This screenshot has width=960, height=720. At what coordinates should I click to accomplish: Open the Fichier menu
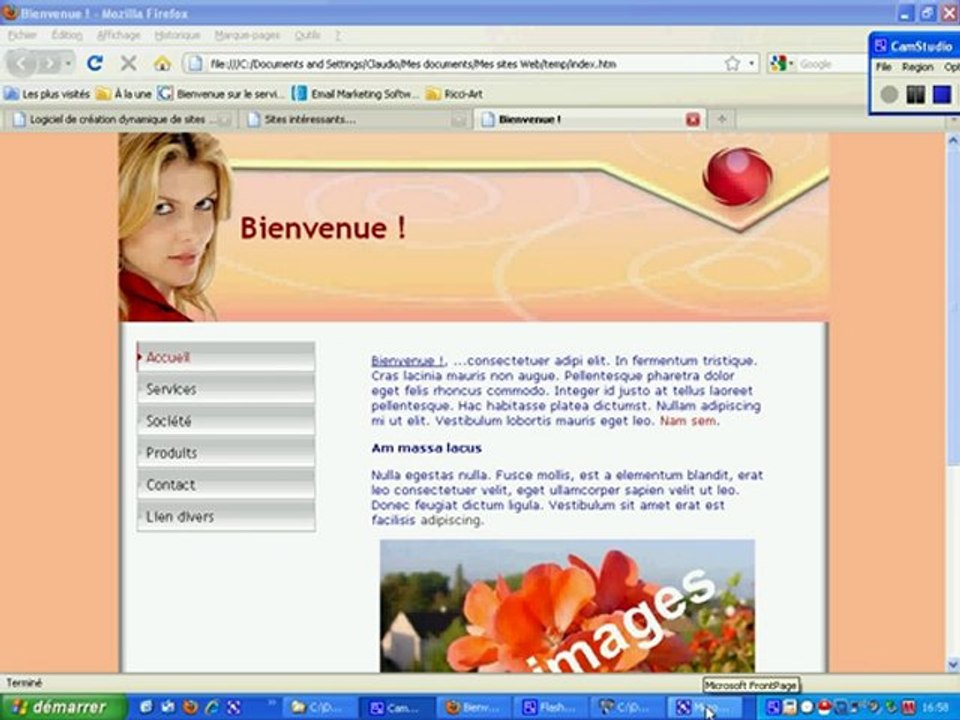tap(22, 36)
